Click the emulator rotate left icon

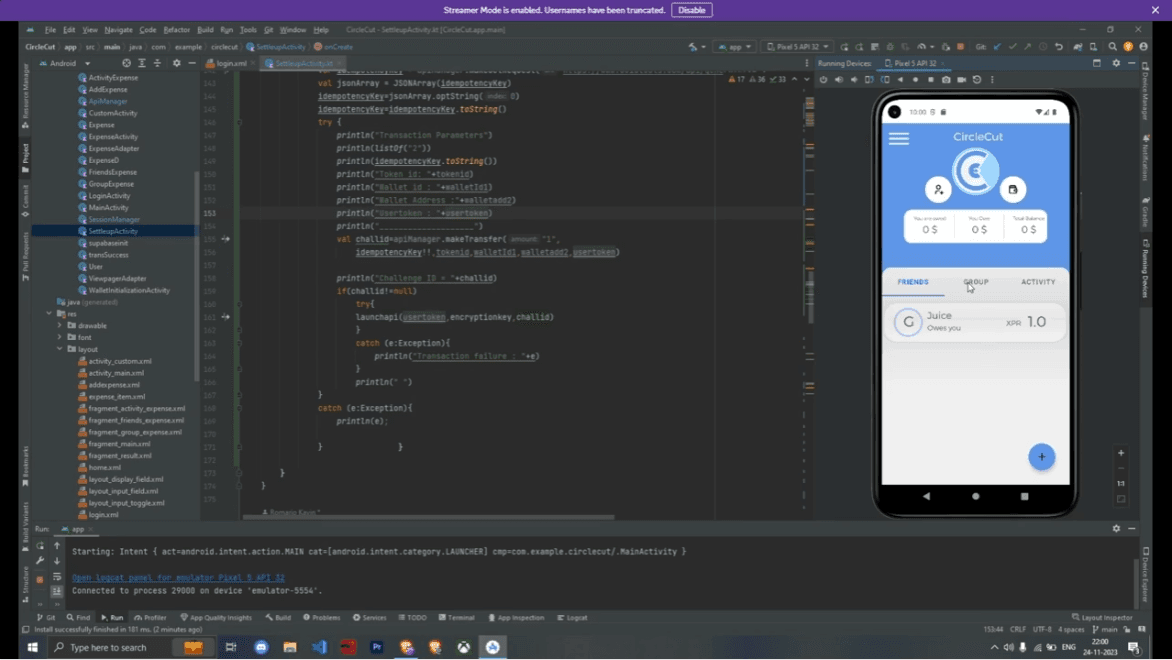point(869,80)
